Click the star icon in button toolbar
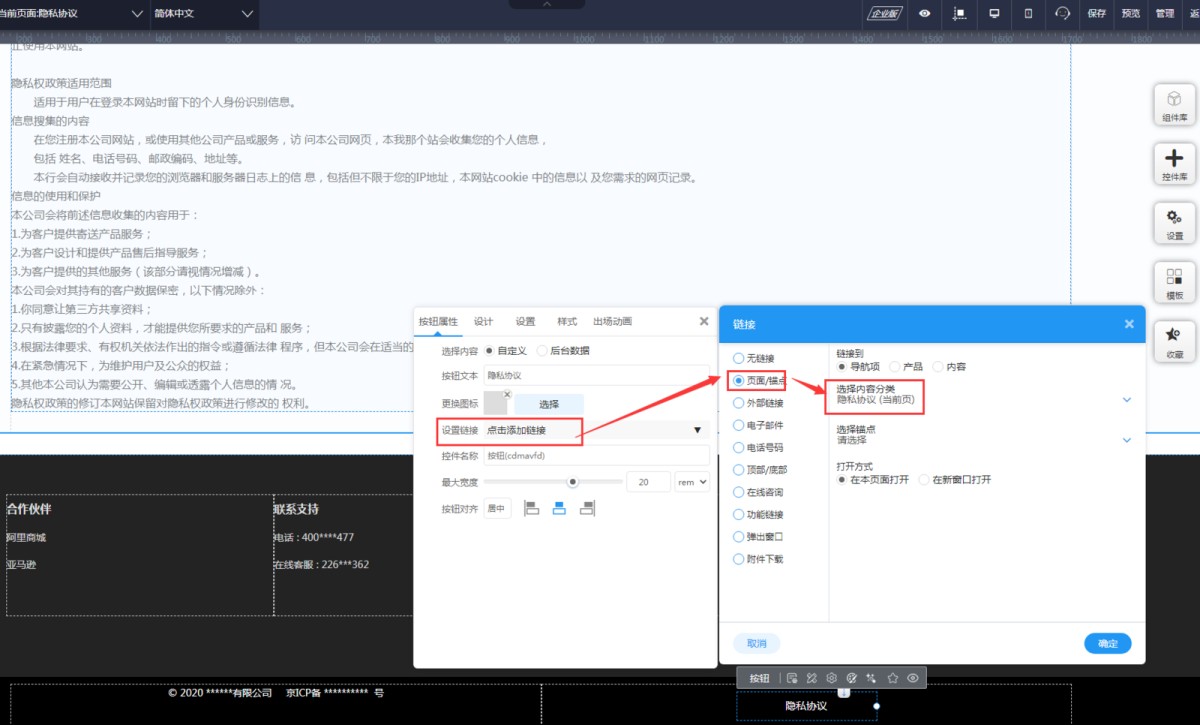The image size is (1200, 725). click(x=893, y=678)
